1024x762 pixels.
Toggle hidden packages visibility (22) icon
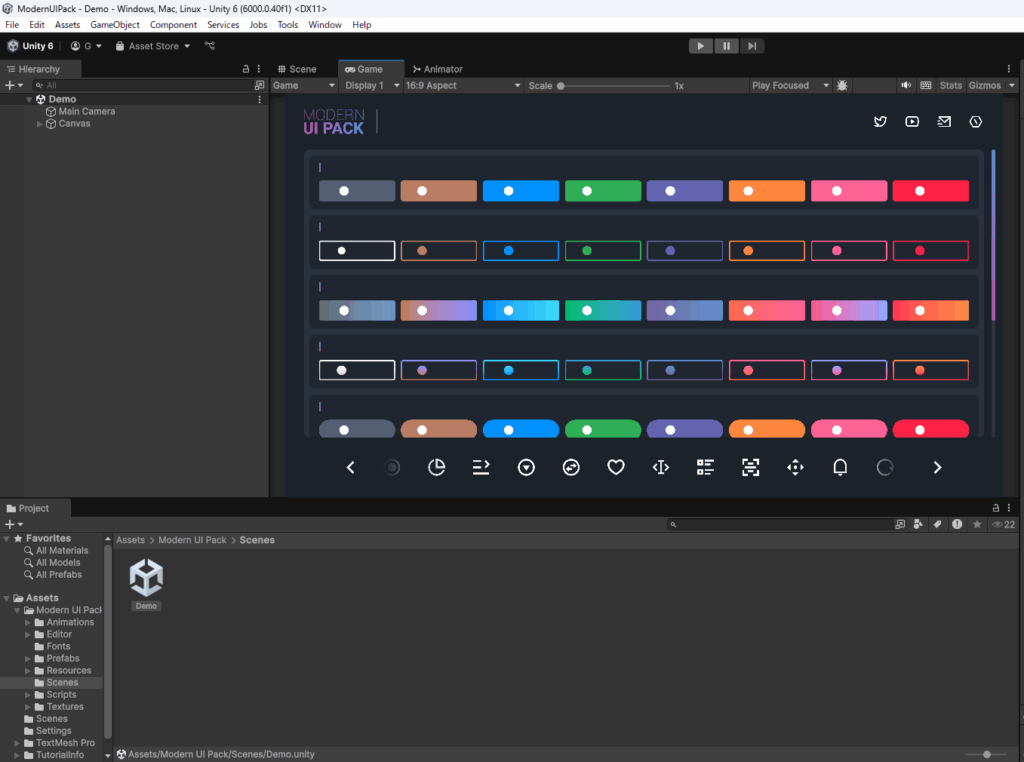(x=1003, y=524)
